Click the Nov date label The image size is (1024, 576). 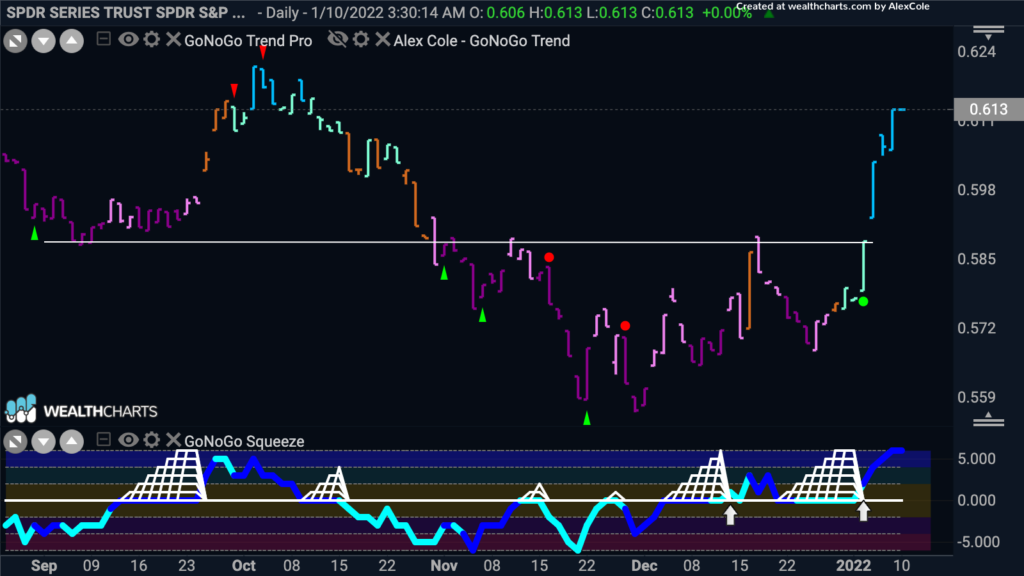point(444,566)
